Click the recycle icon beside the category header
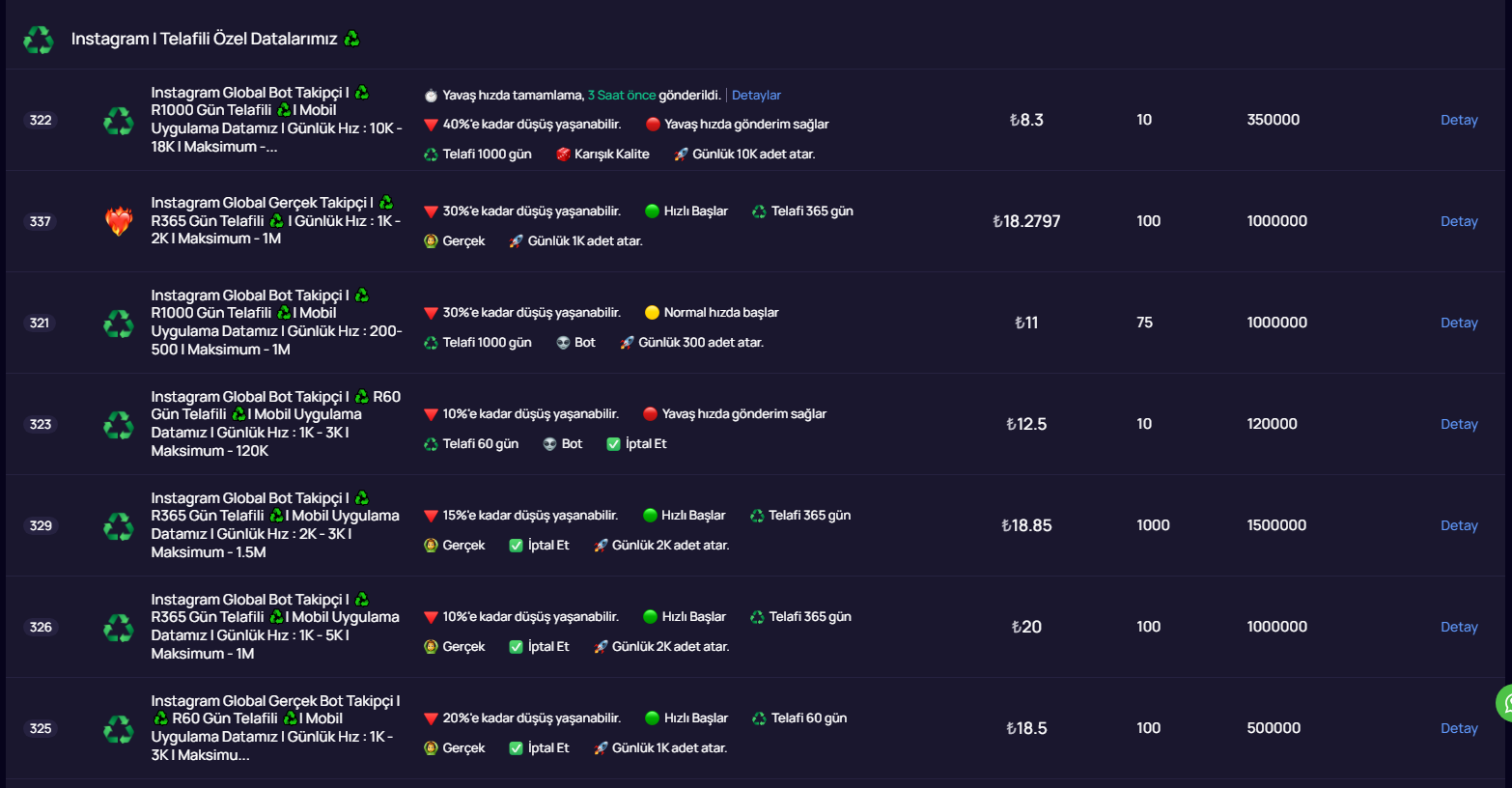The width and height of the screenshot is (1512, 788). (39, 40)
